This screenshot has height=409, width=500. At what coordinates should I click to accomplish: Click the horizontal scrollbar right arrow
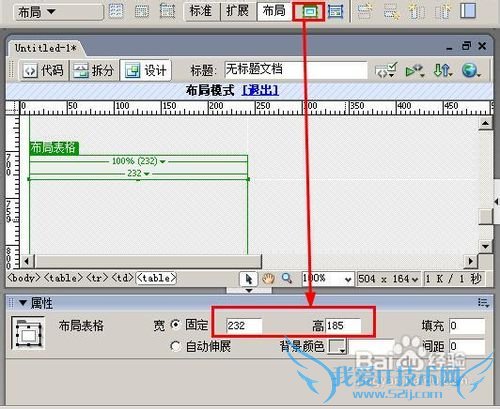[471, 261]
